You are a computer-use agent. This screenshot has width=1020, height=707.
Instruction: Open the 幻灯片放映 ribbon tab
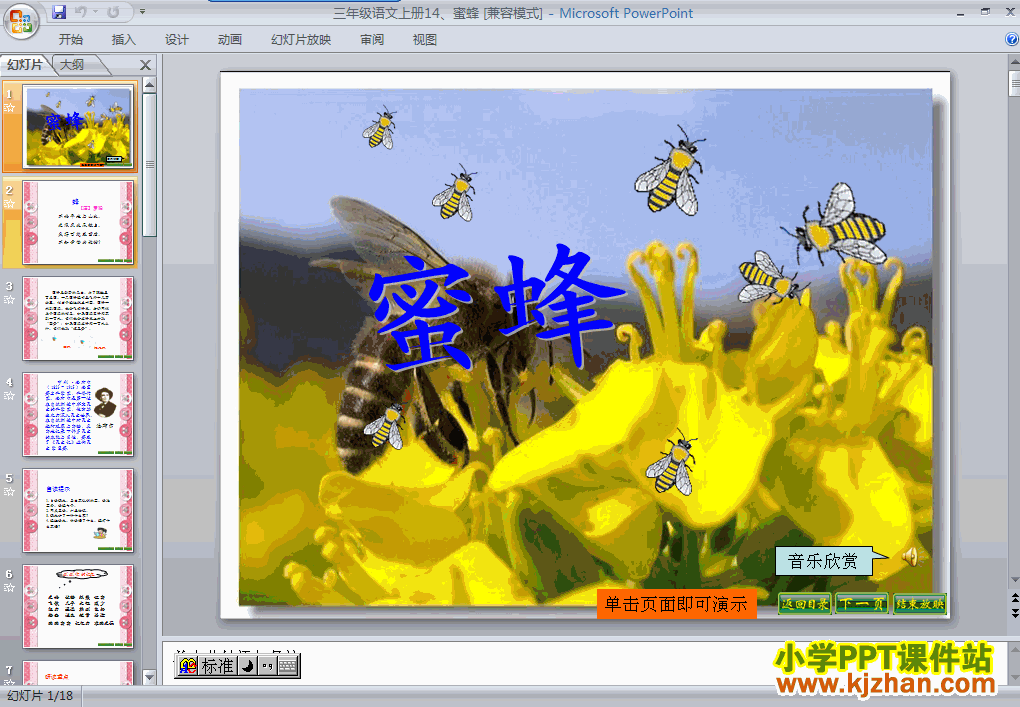pos(301,40)
